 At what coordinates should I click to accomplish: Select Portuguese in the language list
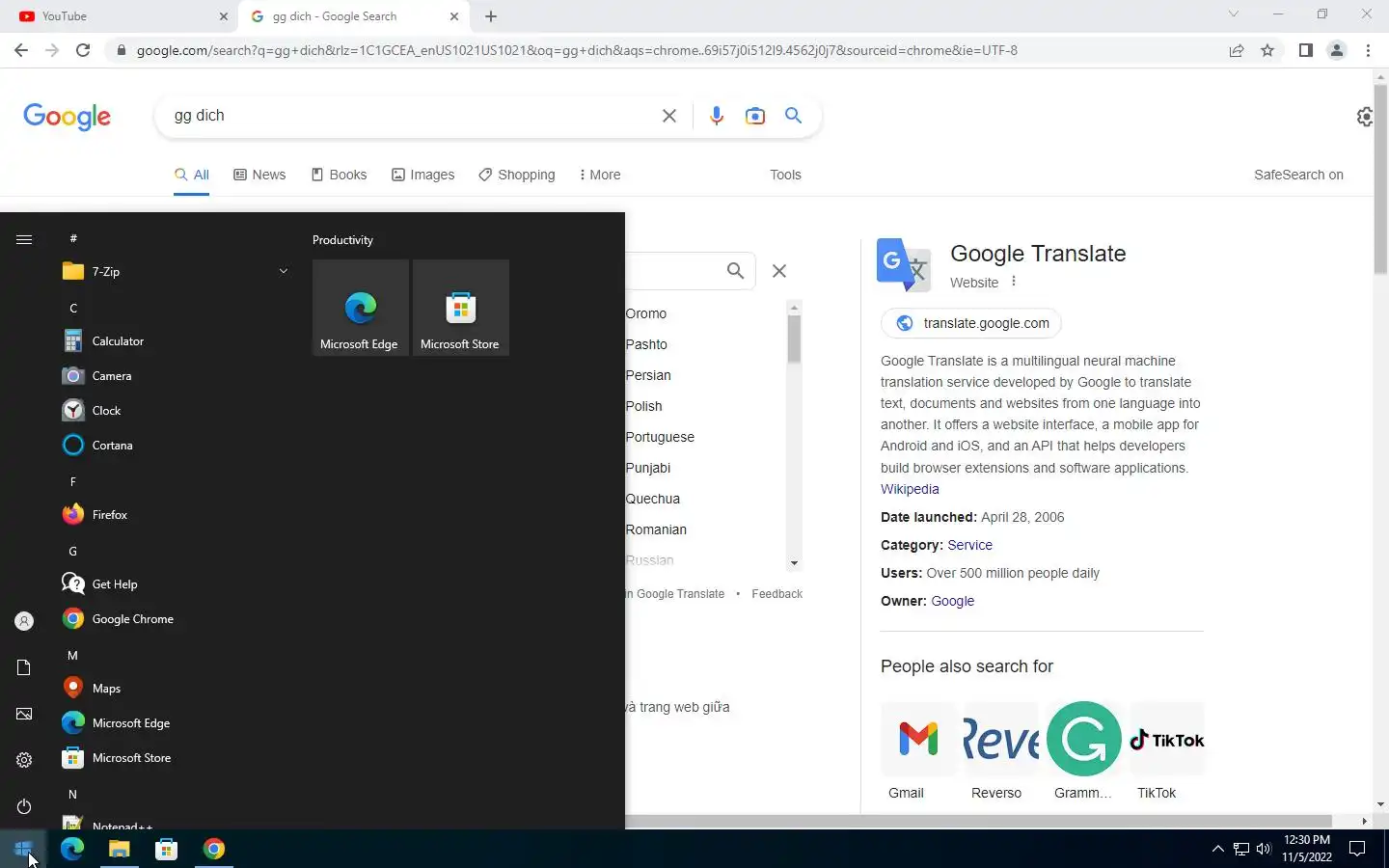(x=660, y=437)
